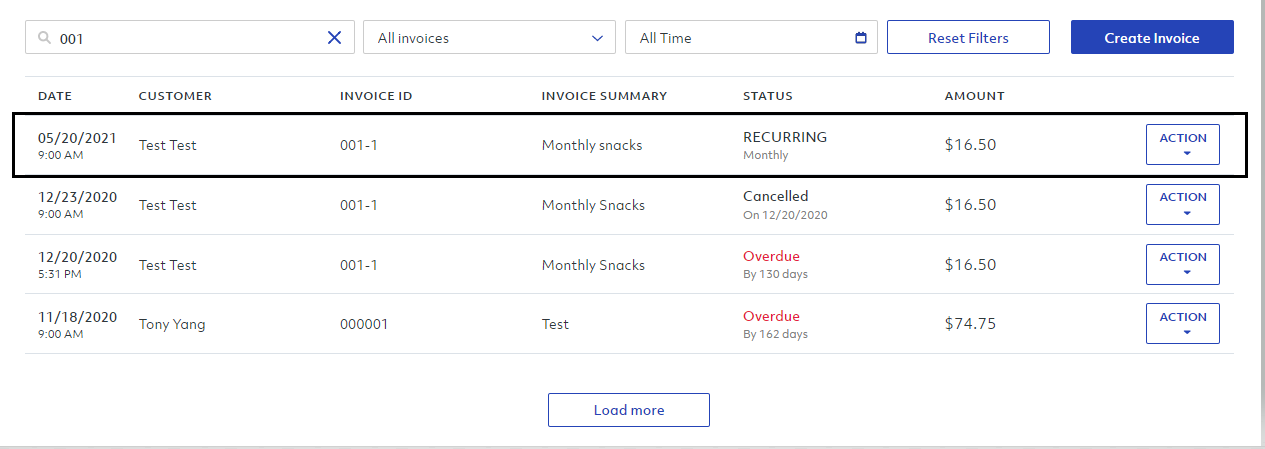This screenshot has width=1265, height=449.
Task: Click the Test invoice summary cell
Action: [555, 324]
